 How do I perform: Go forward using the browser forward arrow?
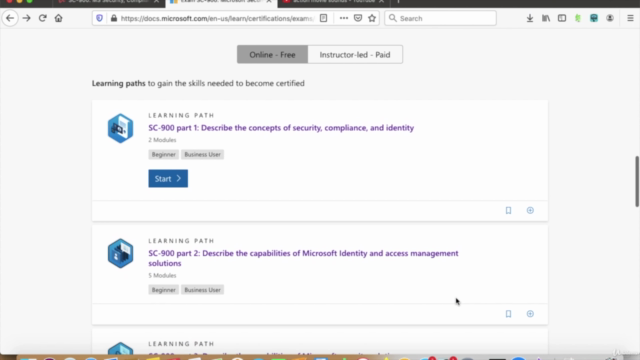coord(27,18)
